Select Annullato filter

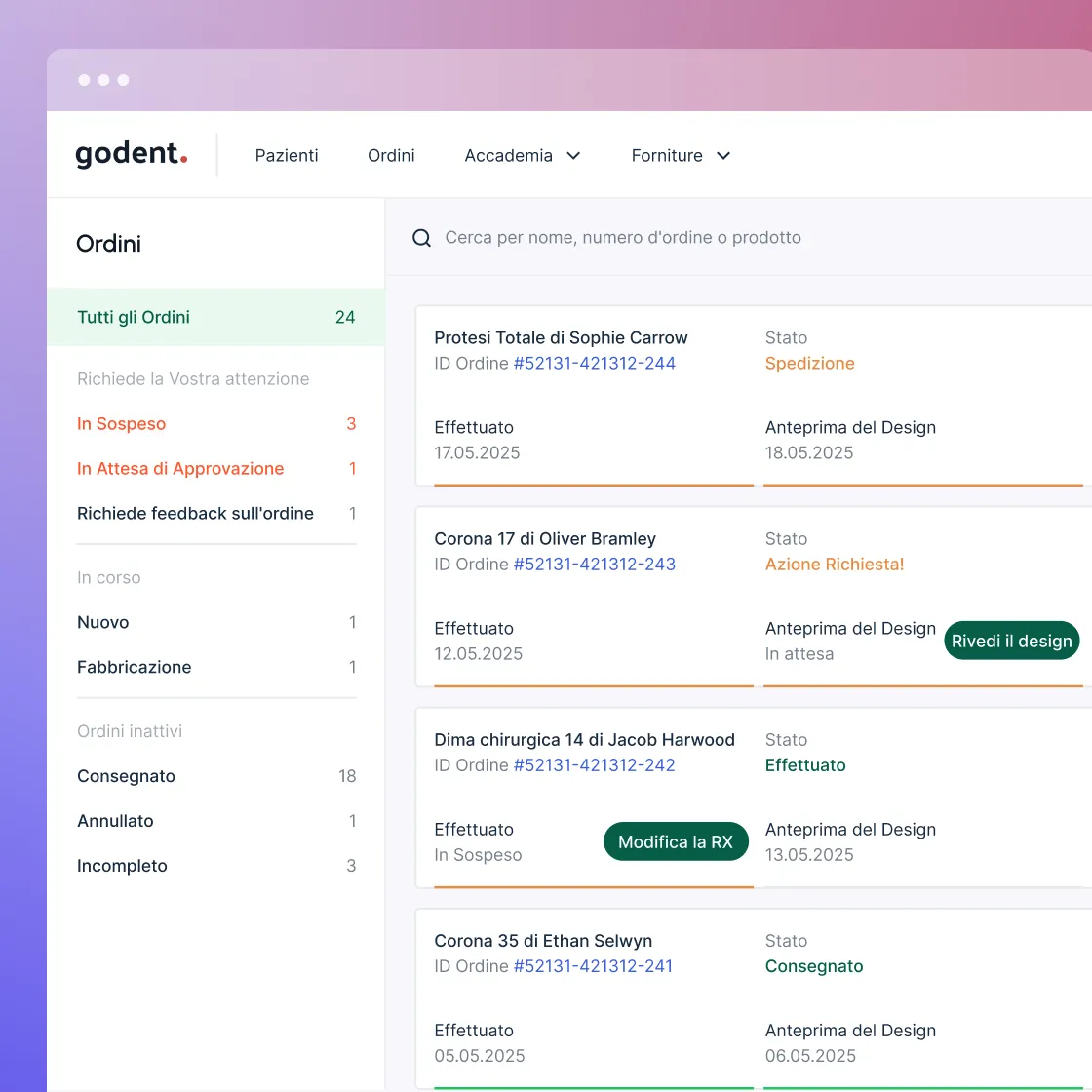pyautogui.click(x=215, y=820)
